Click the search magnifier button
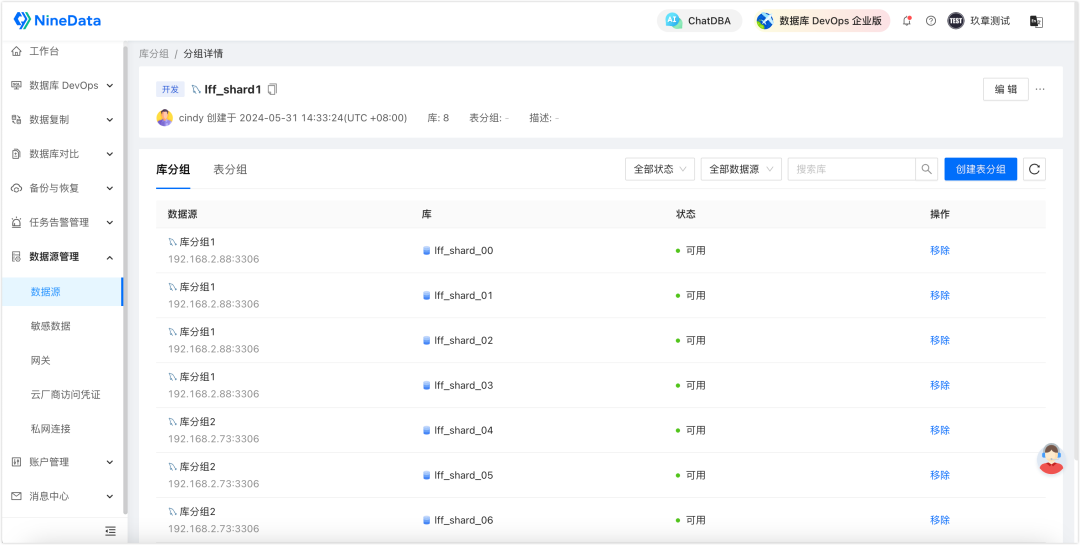Viewport: 1080px width, 545px height. [926, 169]
